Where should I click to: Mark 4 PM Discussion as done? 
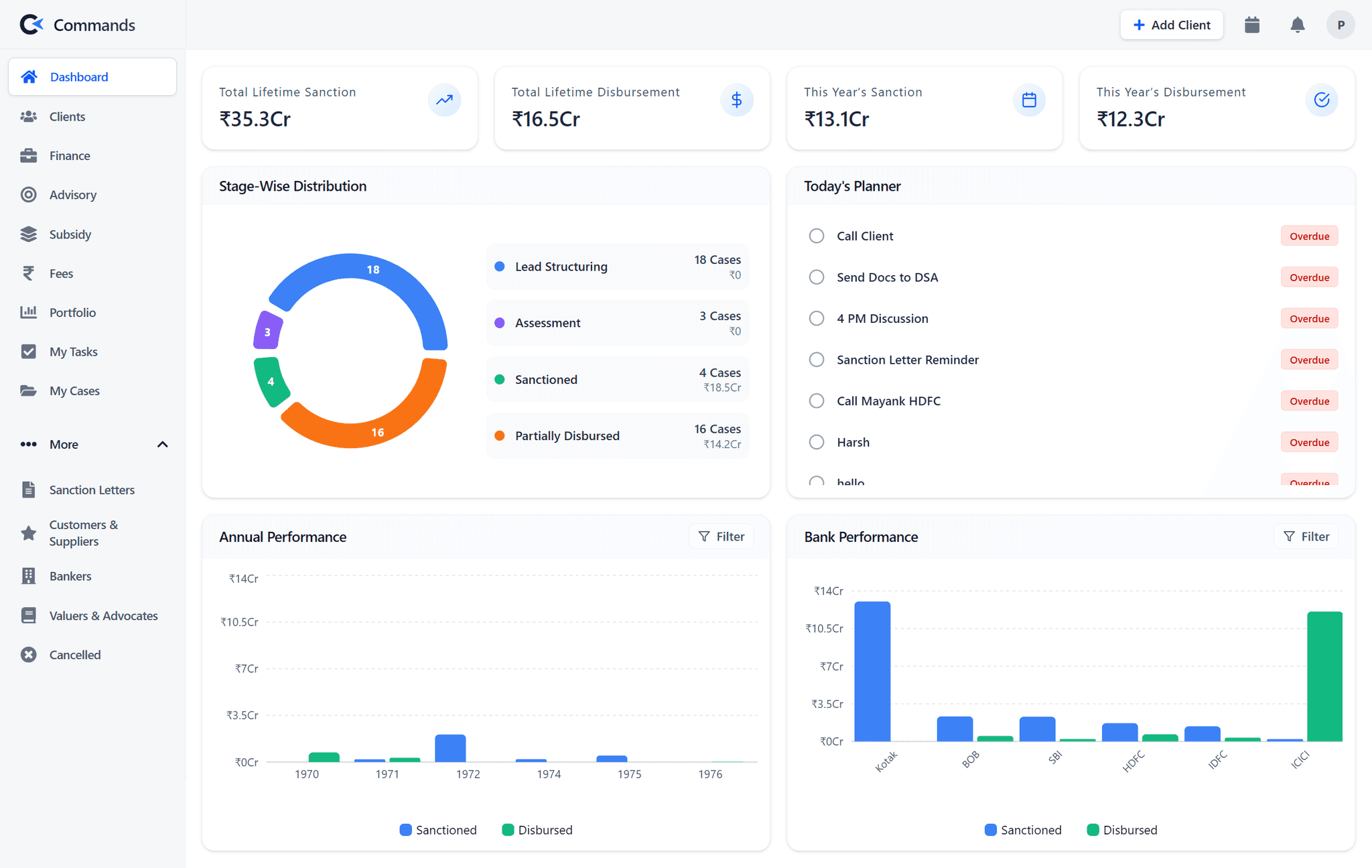pyautogui.click(x=817, y=318)
